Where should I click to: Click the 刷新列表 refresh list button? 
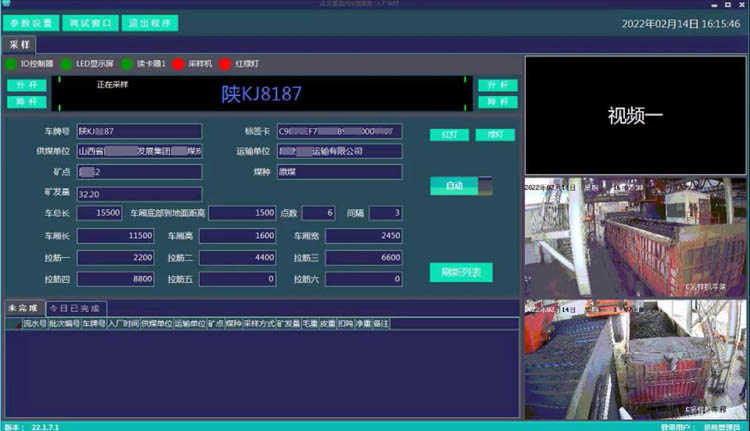[x=461, y=272]
